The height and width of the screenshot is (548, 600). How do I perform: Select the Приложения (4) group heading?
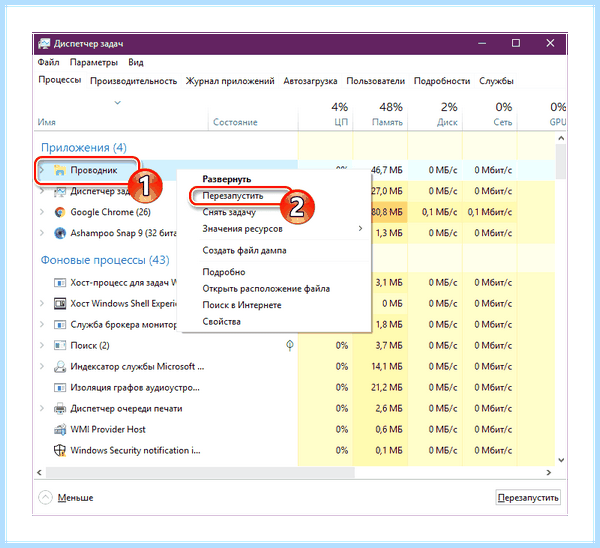pyautogui.click(x=83, y=147)
